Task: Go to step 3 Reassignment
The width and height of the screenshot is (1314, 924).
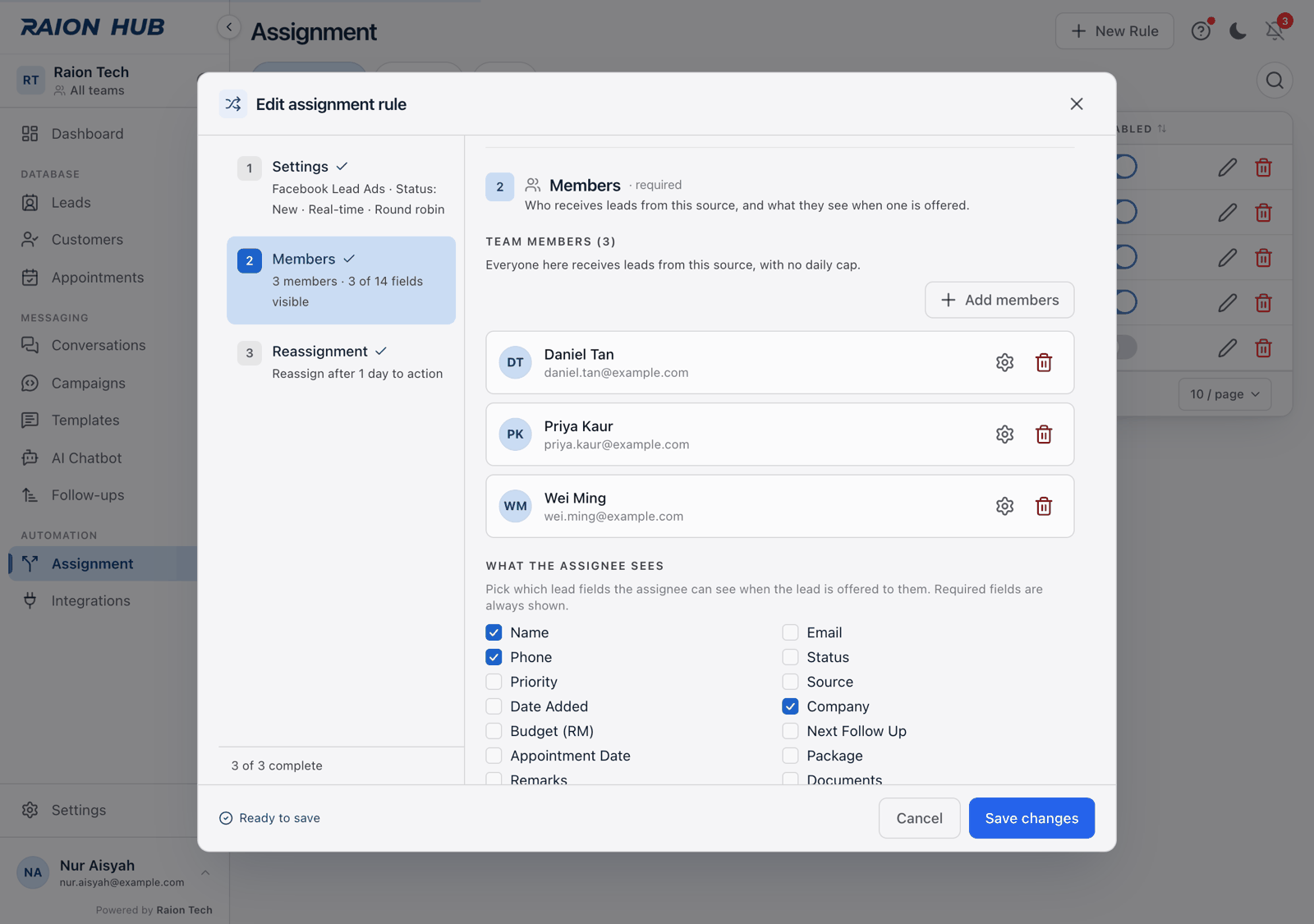Action: click(341, 361)
